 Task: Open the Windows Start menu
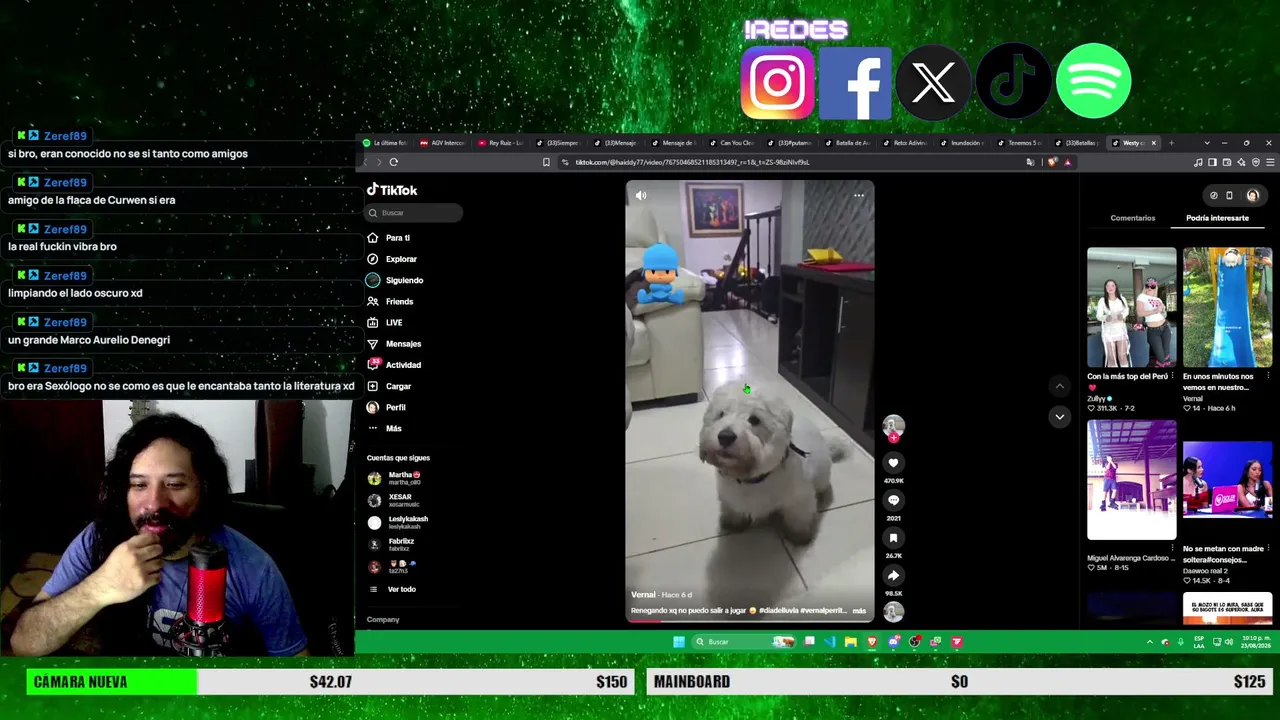pyautogui.click(x=679, y=642)
